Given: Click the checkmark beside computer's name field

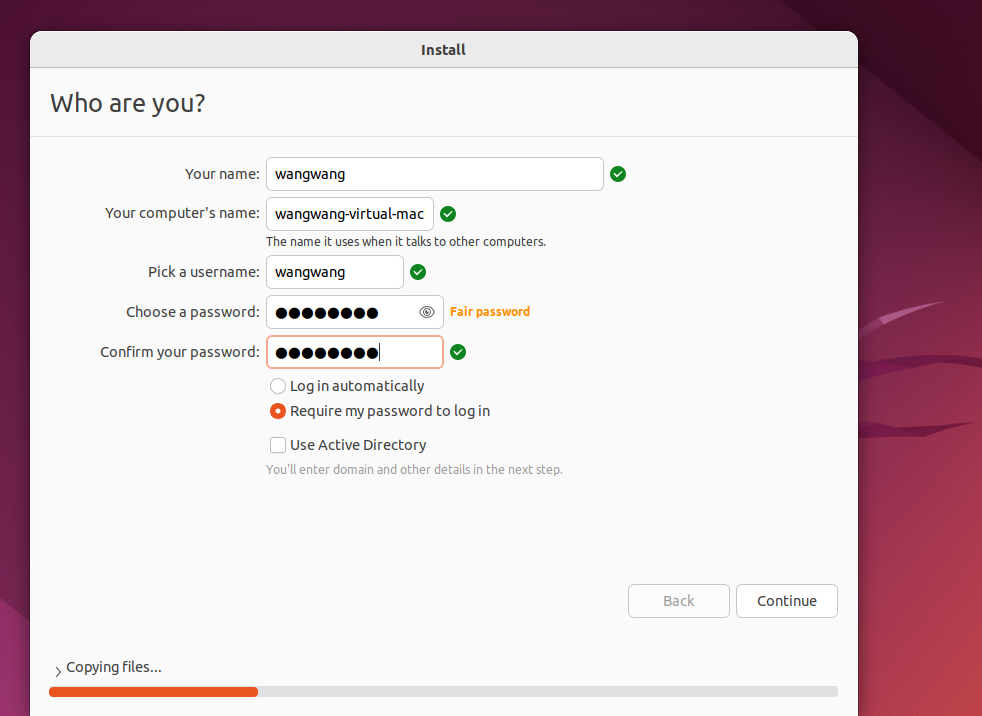Looking at the screenshot, I should (x=448, y=214).
